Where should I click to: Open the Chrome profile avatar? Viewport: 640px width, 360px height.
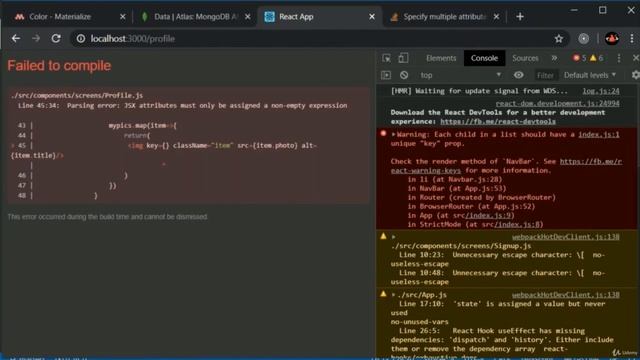click(x=611, y=38)
